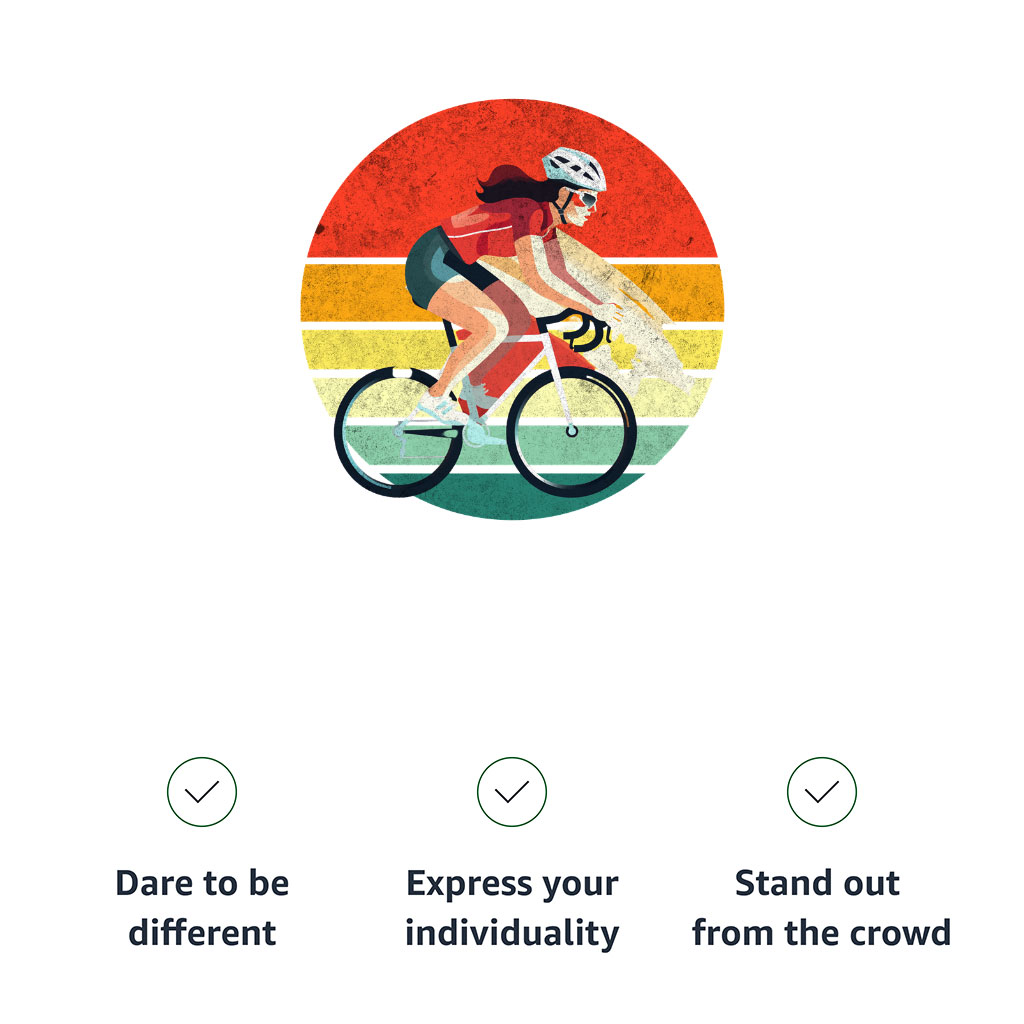
Task: Click the checkmark icon above "Dare to be different"
Action: coord(202,792)
